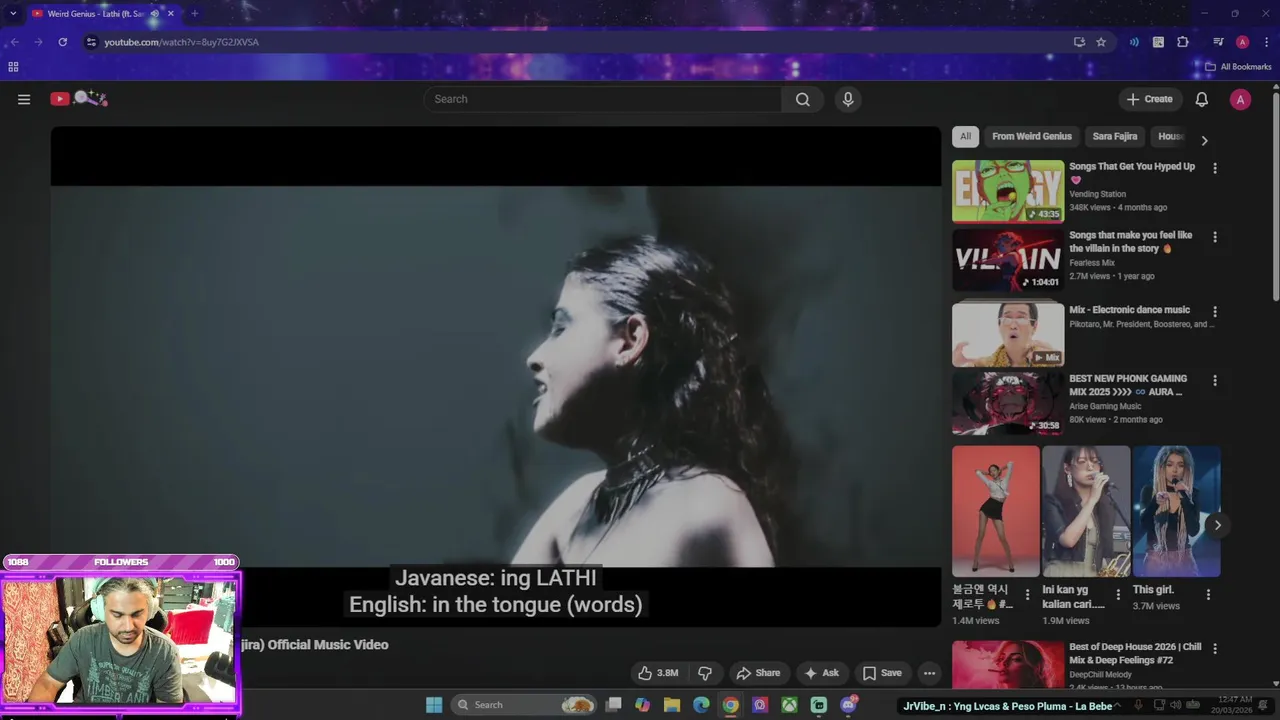Viewport: 1280px width, 720px height.
Task: Open the tab search dropdown arrow
Action: pos(12,14)
